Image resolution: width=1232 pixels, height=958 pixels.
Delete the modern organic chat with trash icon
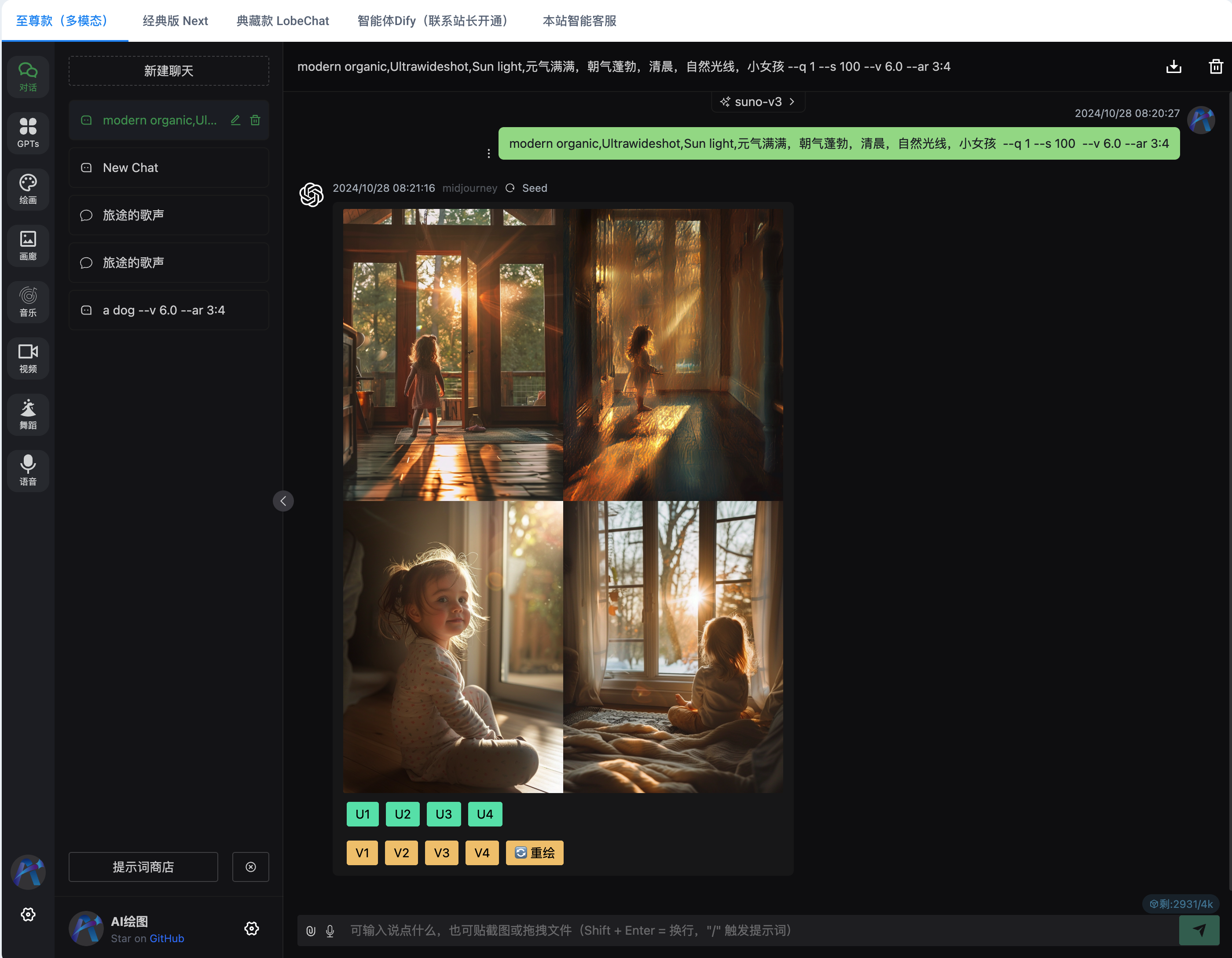[x=256, y=120]
